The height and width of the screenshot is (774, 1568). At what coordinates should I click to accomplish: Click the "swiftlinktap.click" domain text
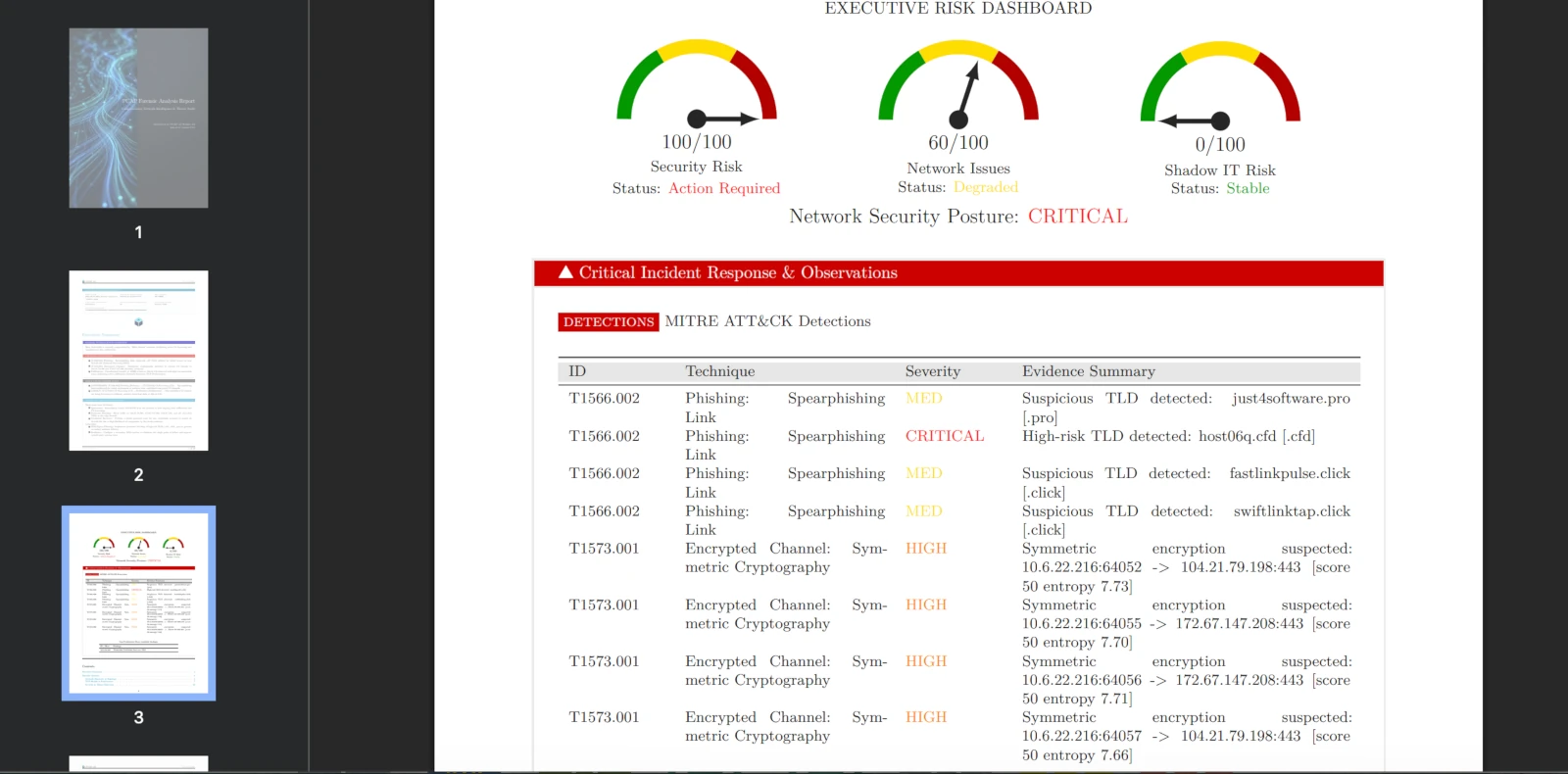coord(1292,511)
